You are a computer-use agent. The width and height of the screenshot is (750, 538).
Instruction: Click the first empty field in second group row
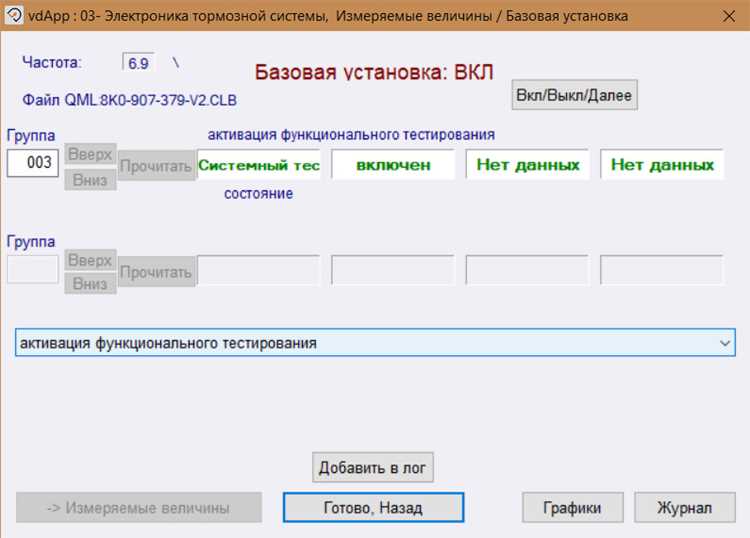click(258, 270)
